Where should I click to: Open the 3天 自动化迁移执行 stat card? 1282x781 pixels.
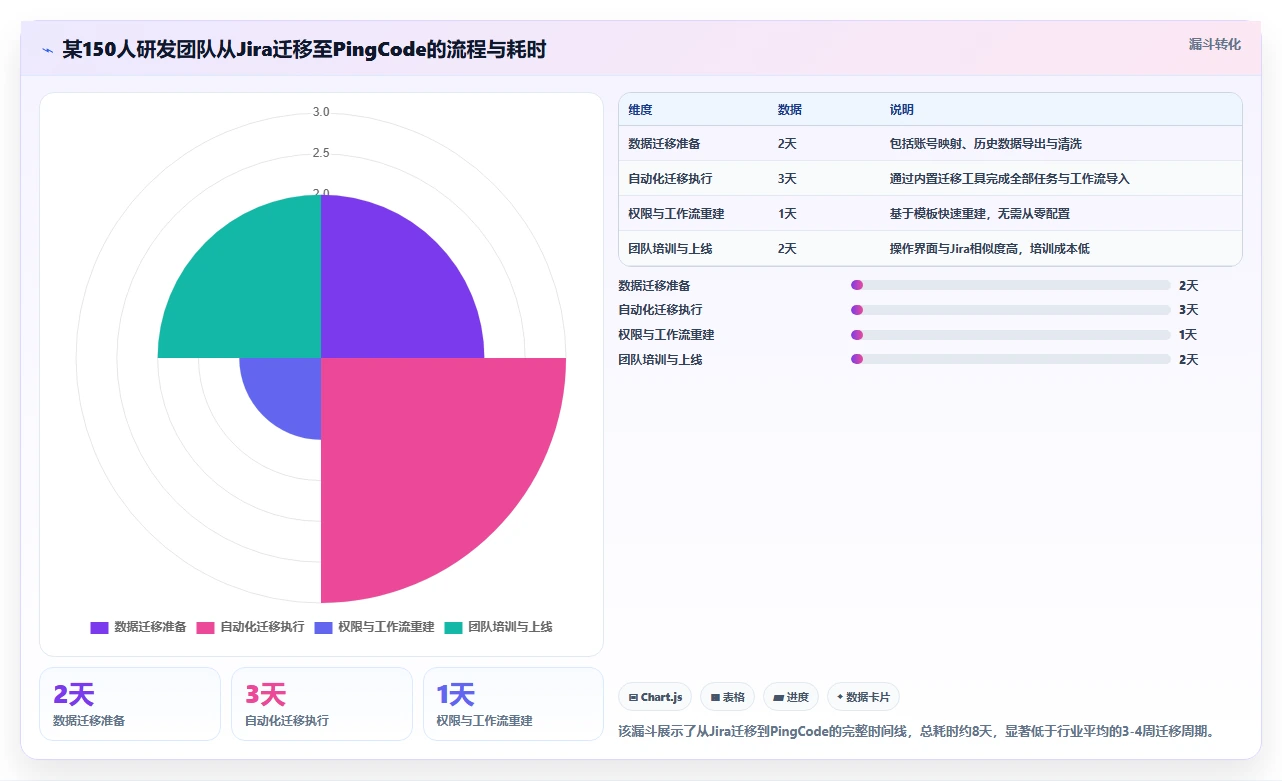point(322,704)
